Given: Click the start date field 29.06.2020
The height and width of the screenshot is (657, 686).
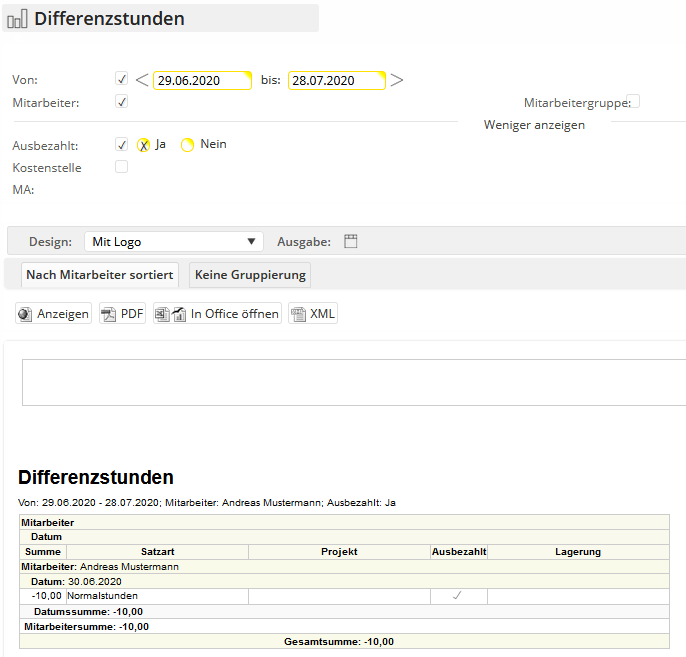Looking at the screenshot, I should (200, 81).
